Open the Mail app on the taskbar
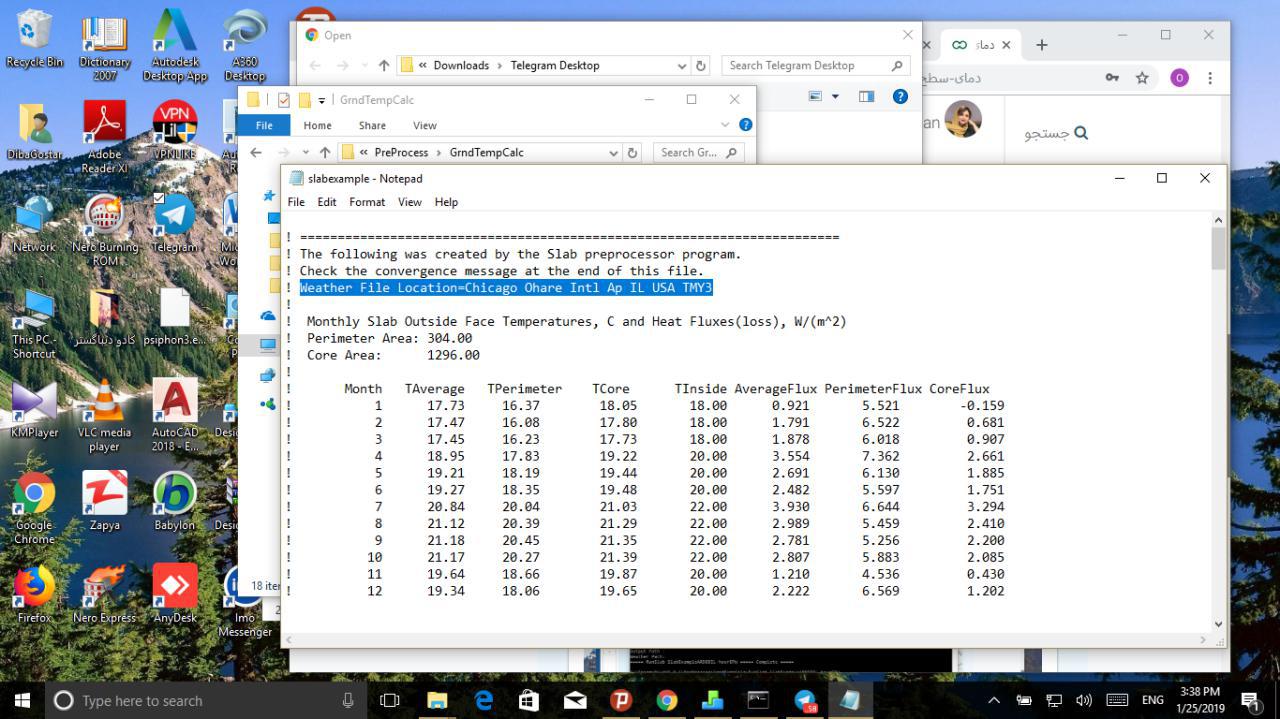This screenshot has width=1280, height=719. (575, 700)
